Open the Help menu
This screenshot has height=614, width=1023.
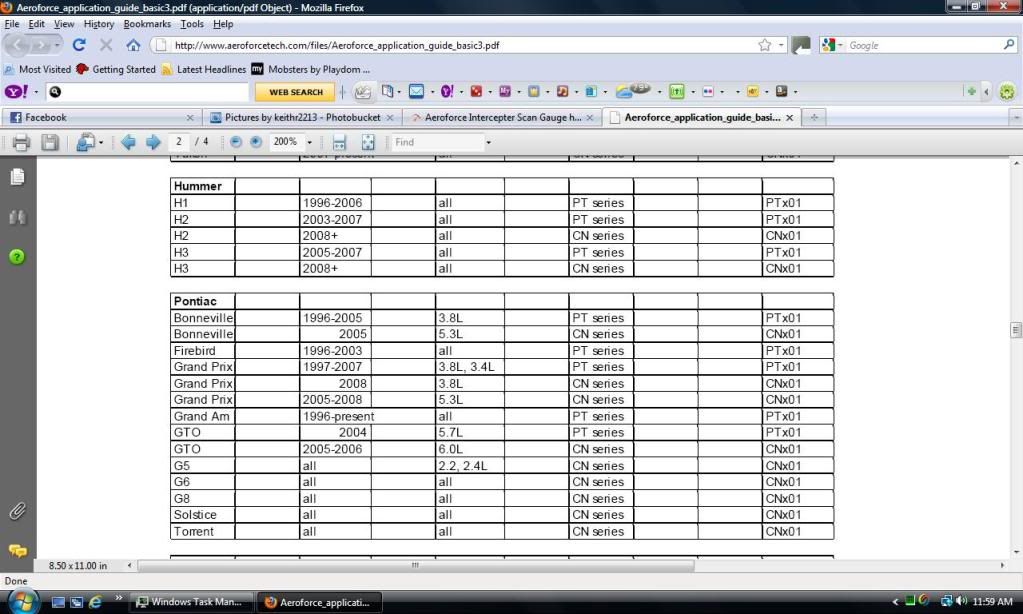pos(223,24)
